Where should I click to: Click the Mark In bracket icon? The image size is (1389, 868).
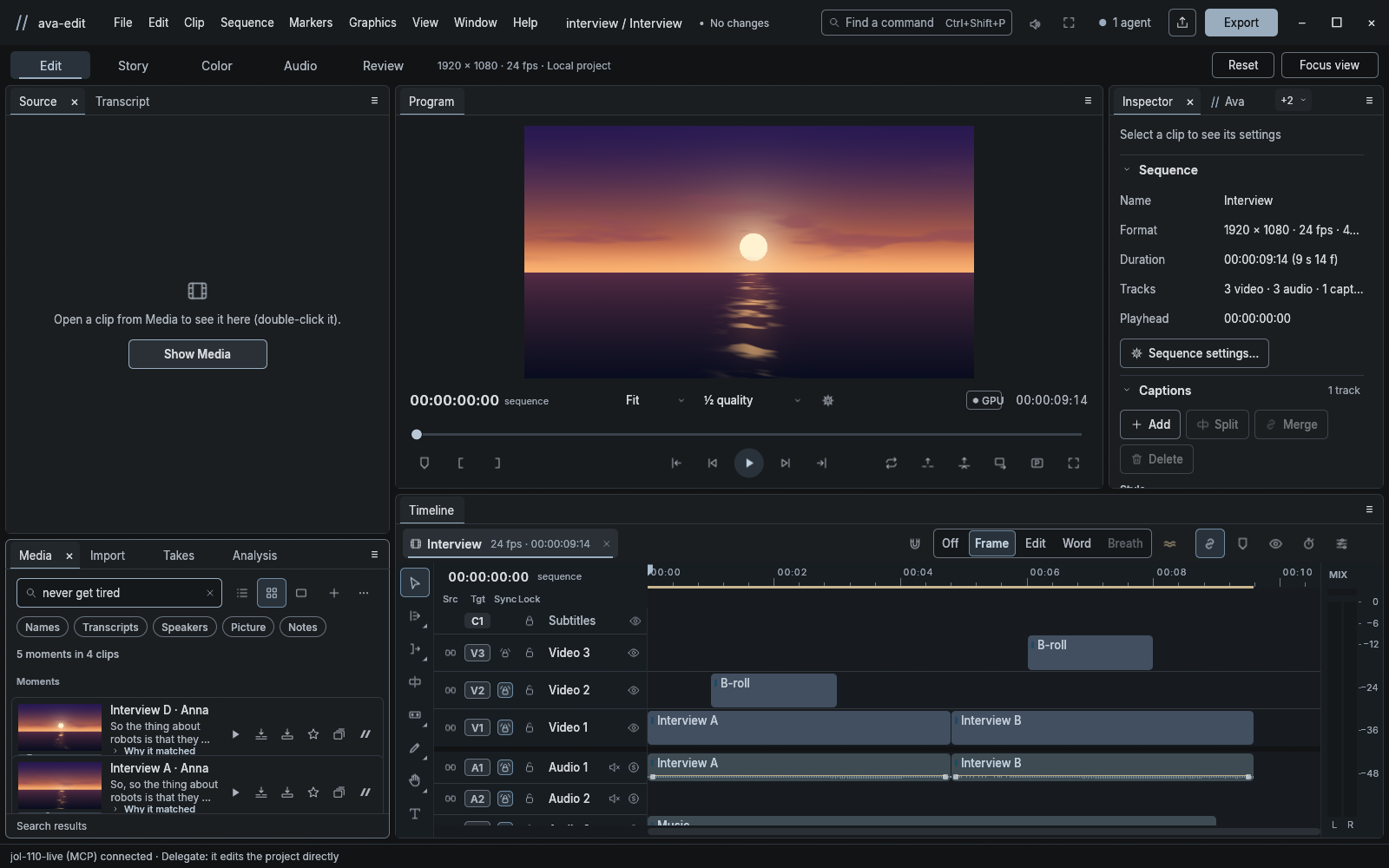click(x=461, y=464)
